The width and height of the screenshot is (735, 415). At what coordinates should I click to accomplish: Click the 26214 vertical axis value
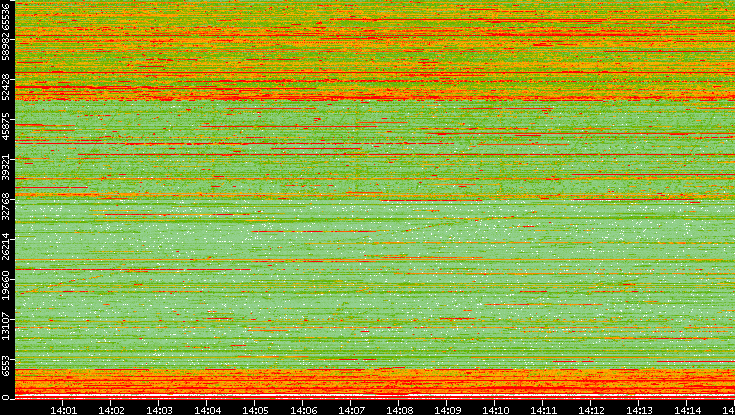5,246
